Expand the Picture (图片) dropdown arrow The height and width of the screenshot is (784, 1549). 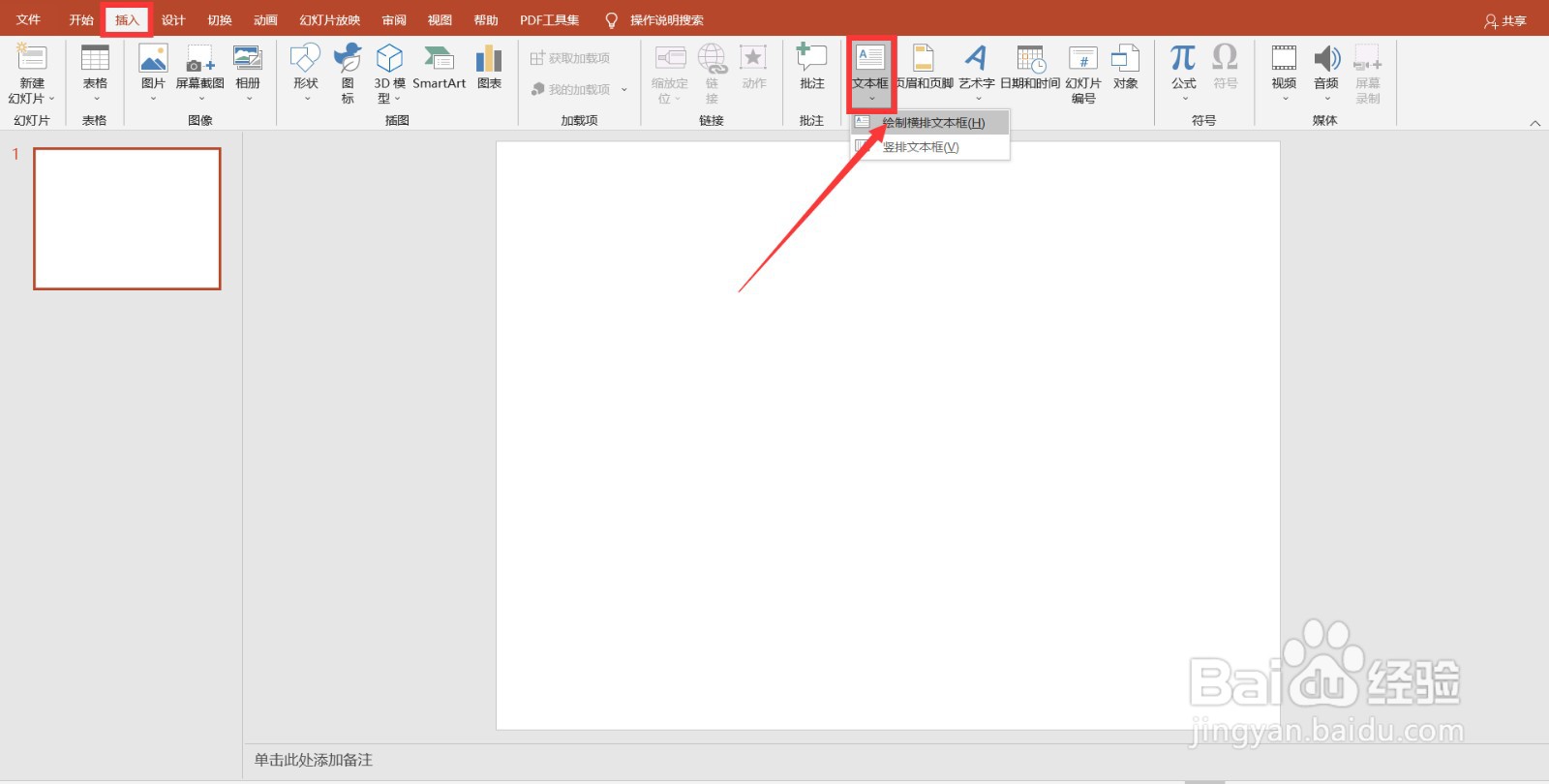coord(153,99)
